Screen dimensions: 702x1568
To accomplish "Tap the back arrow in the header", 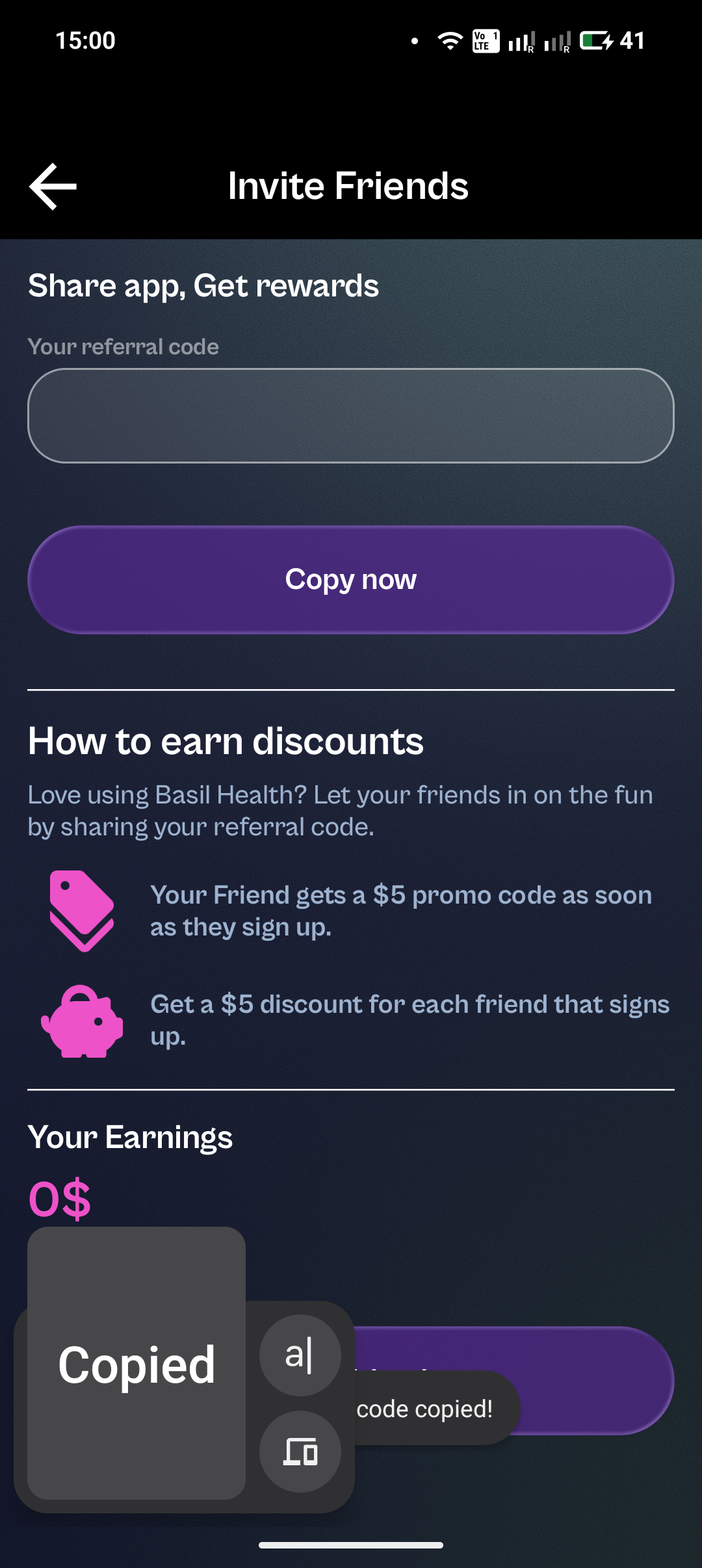I will pyautogui.click(x=53, y=187).
